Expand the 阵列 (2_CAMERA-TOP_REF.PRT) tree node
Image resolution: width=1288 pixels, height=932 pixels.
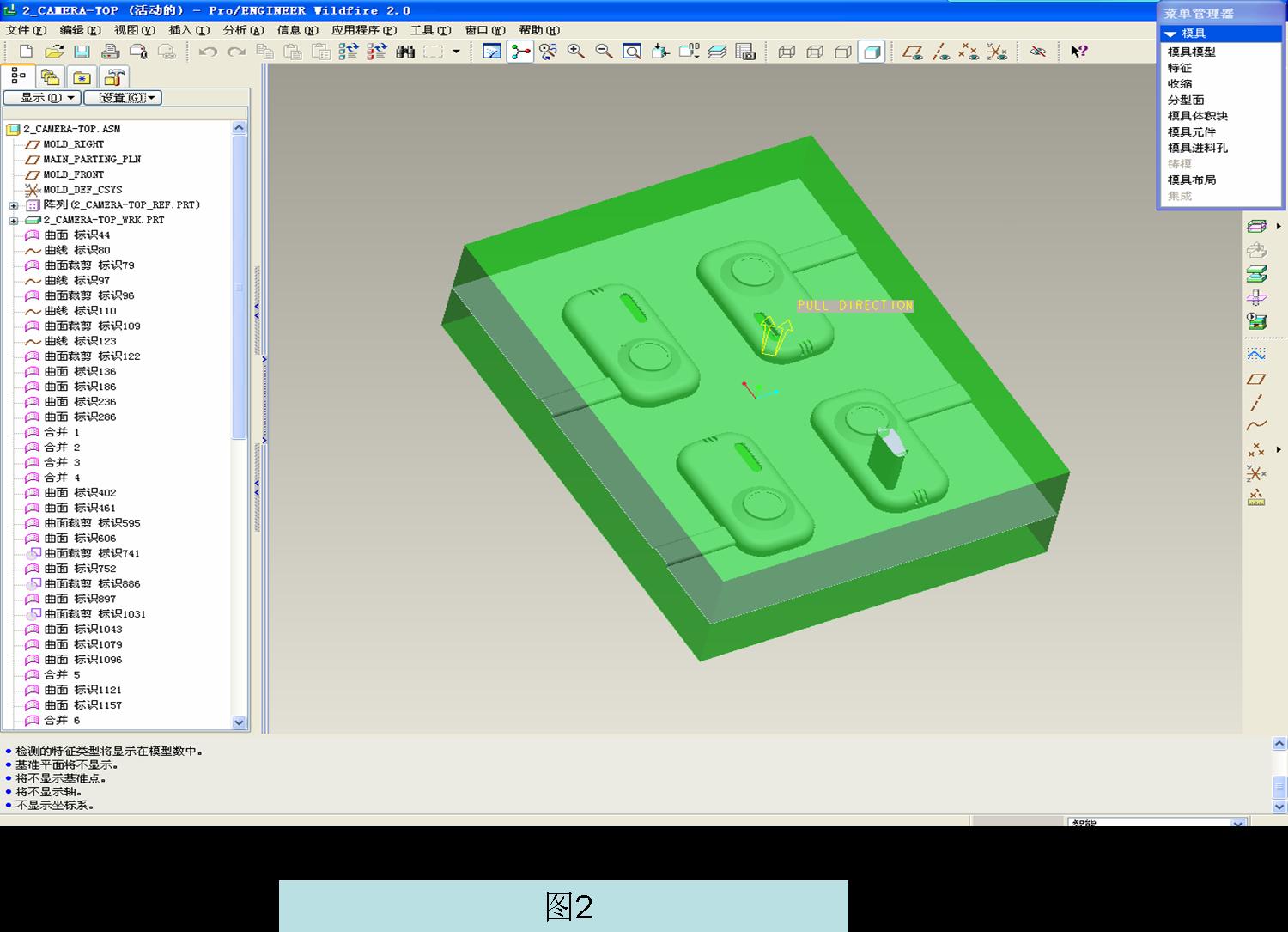tap(14, 205)
